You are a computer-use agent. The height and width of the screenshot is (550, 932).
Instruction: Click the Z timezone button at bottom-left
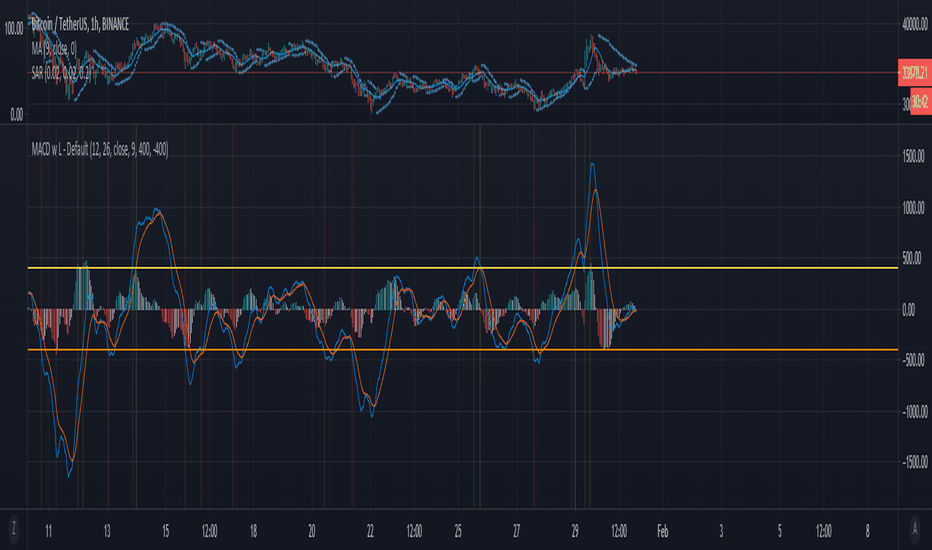click(x=13, y=529)
